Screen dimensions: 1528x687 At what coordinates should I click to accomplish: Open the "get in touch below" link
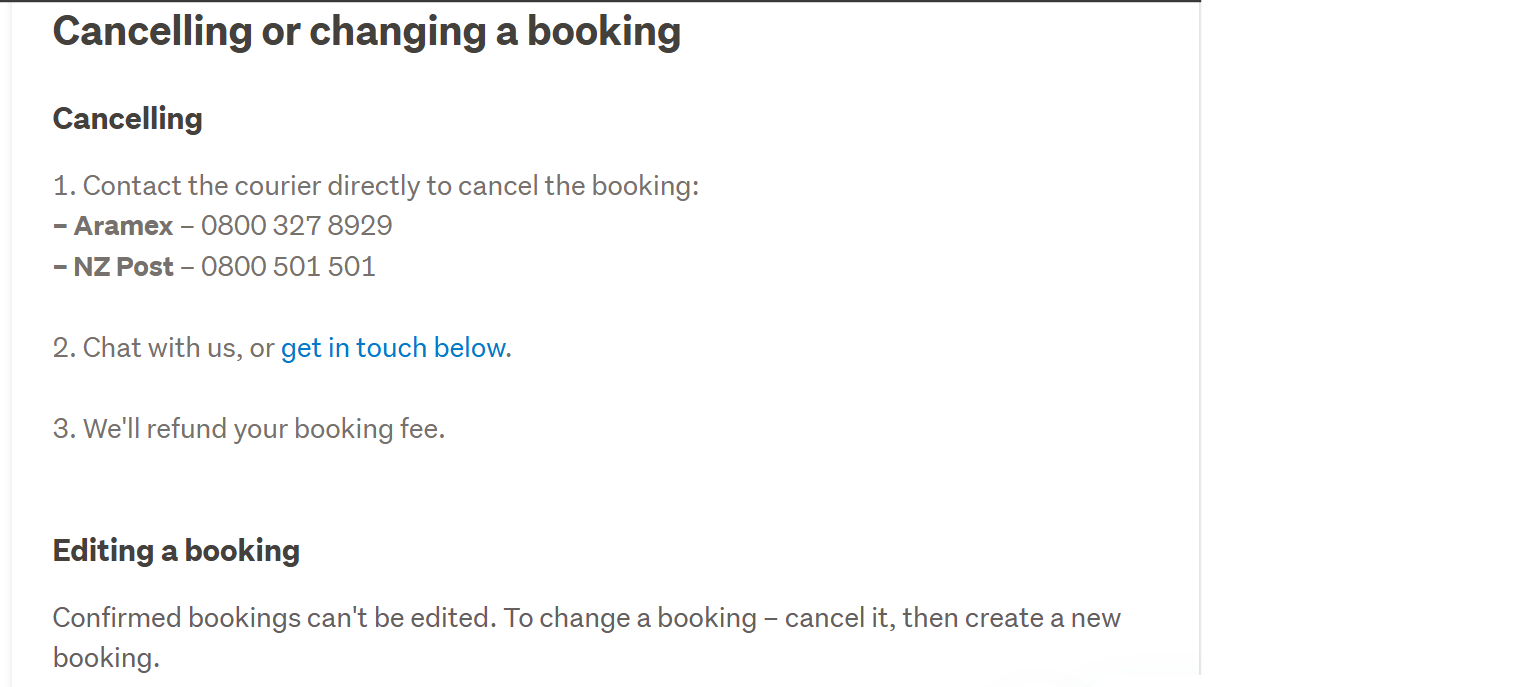point(393,348)
